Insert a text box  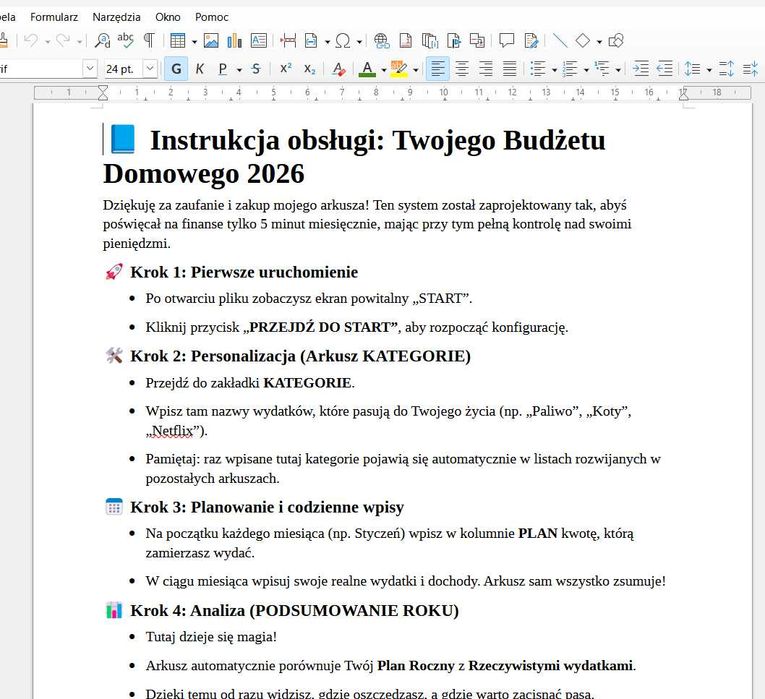[x=259, y=41]
